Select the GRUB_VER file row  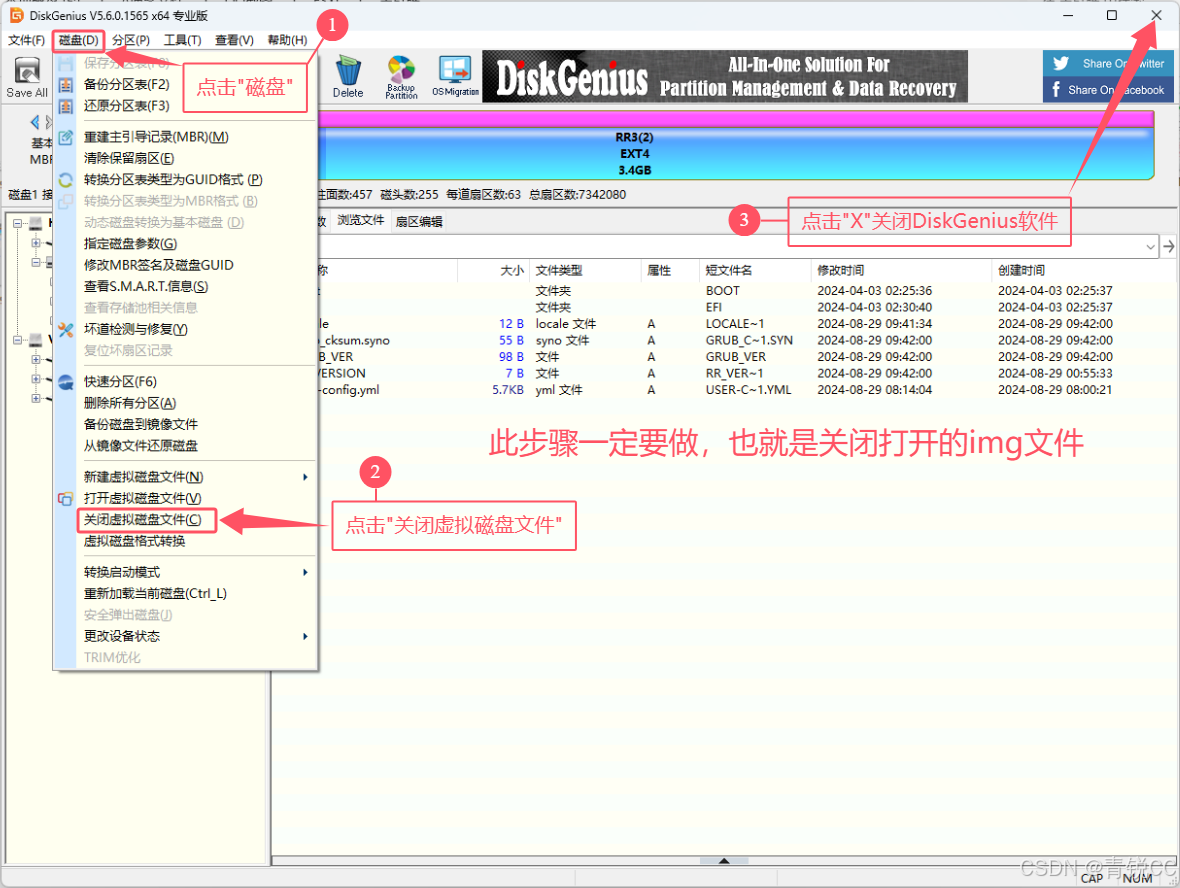(722, 357)
